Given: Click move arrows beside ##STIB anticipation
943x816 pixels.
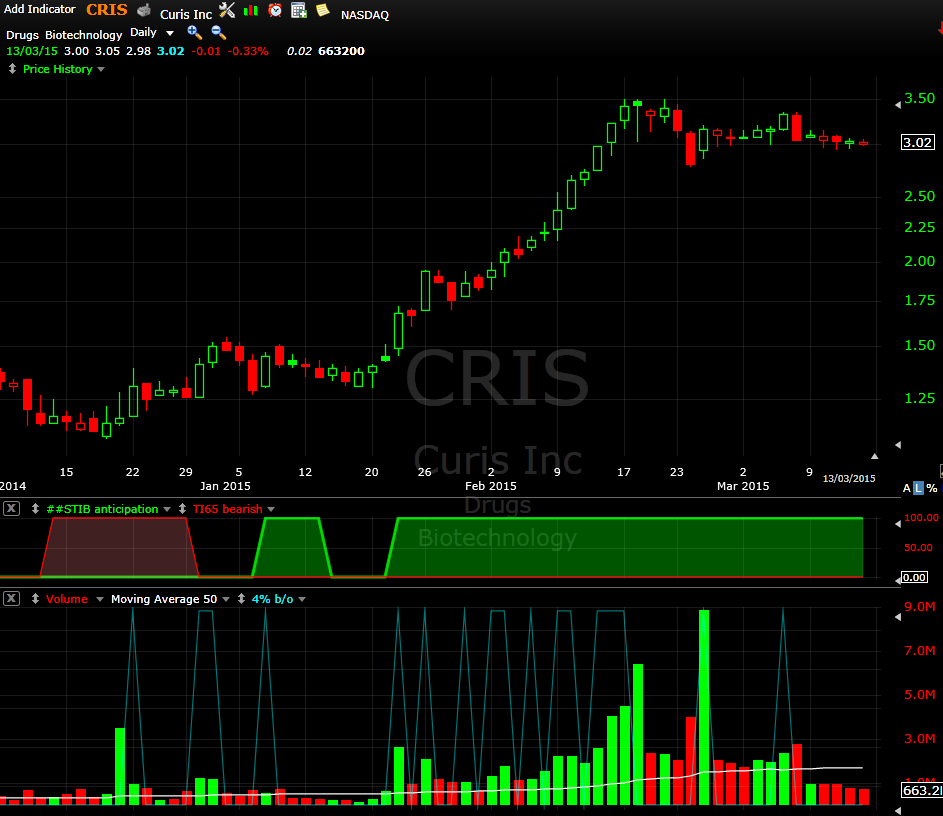Looking at the screenshot, I should coord(35,509).
